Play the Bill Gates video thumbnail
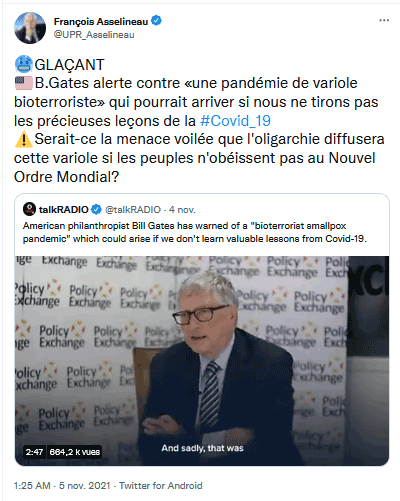The width and height of the screenshot is (400, 501). 202,361
